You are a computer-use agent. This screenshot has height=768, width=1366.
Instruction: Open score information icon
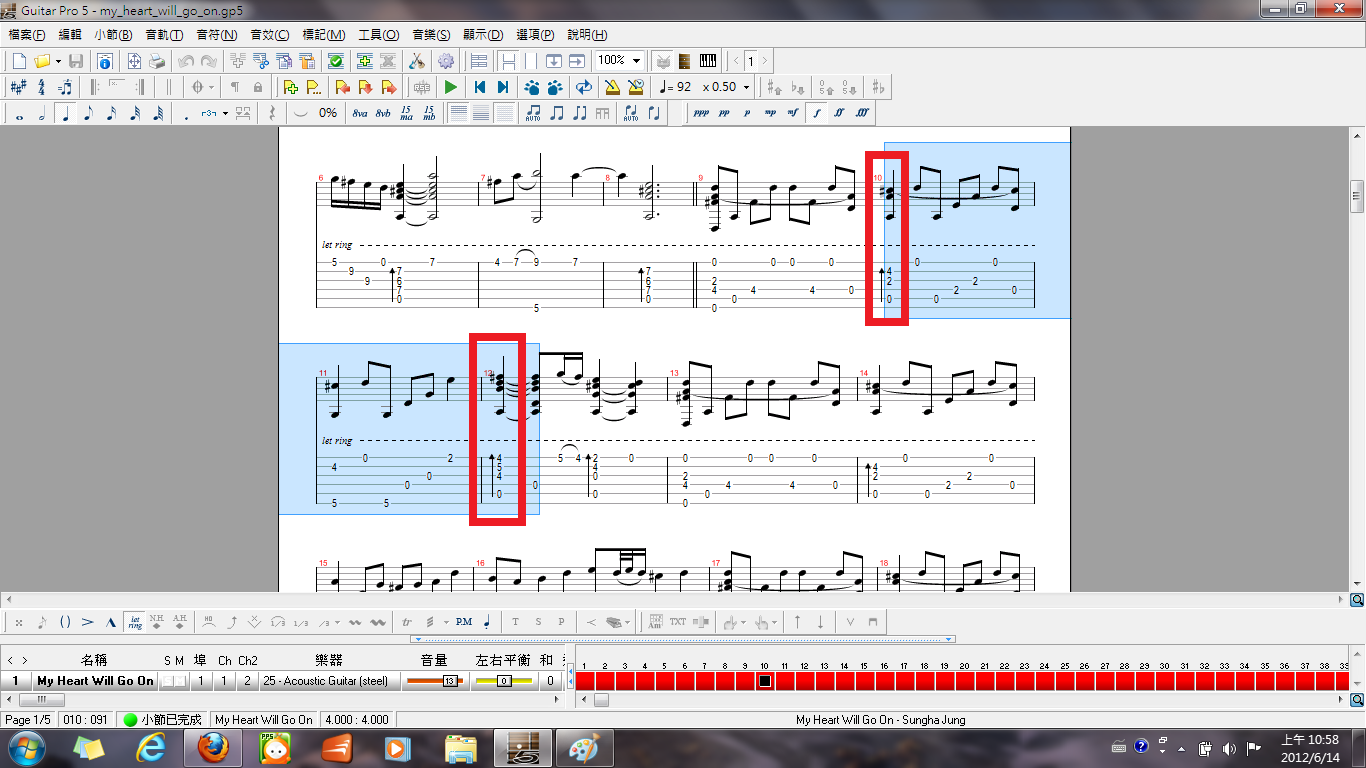[104, 61]
